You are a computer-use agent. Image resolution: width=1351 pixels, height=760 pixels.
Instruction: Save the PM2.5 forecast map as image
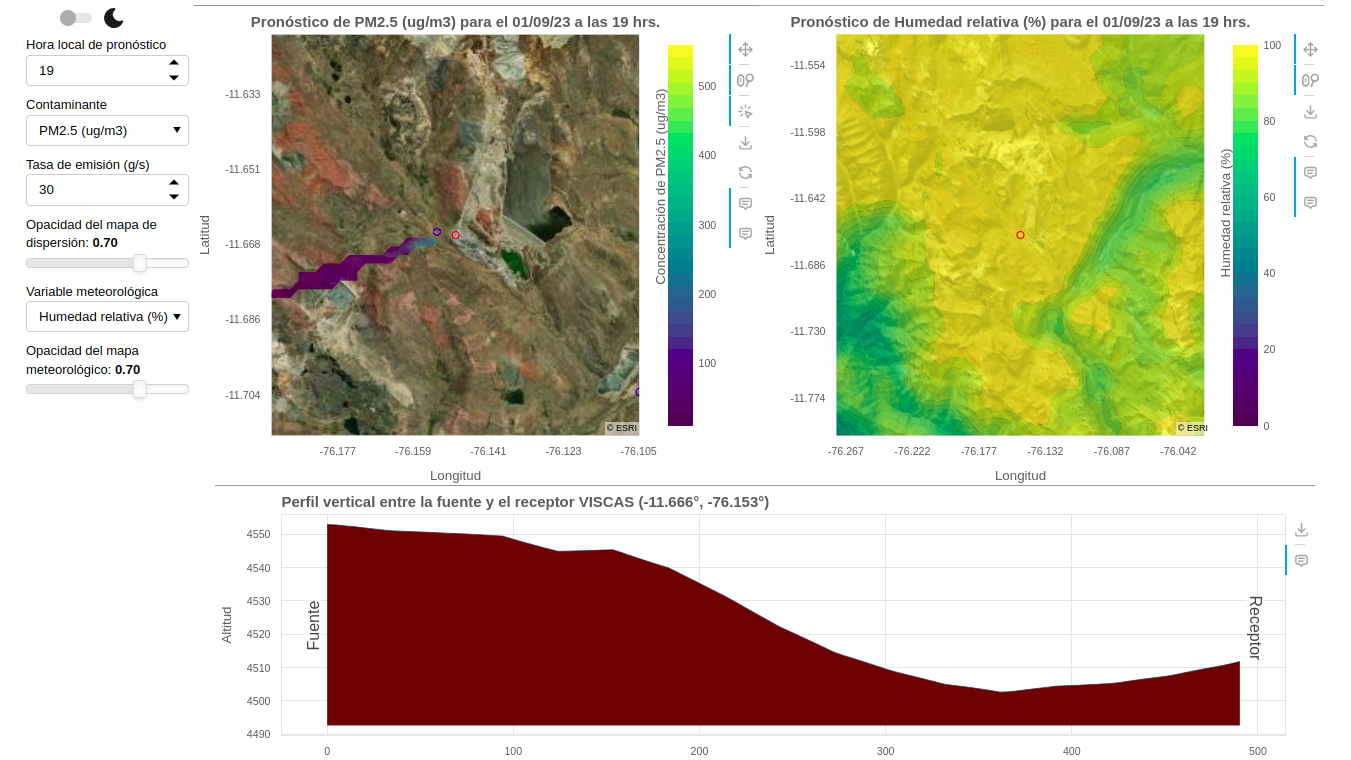745,143
